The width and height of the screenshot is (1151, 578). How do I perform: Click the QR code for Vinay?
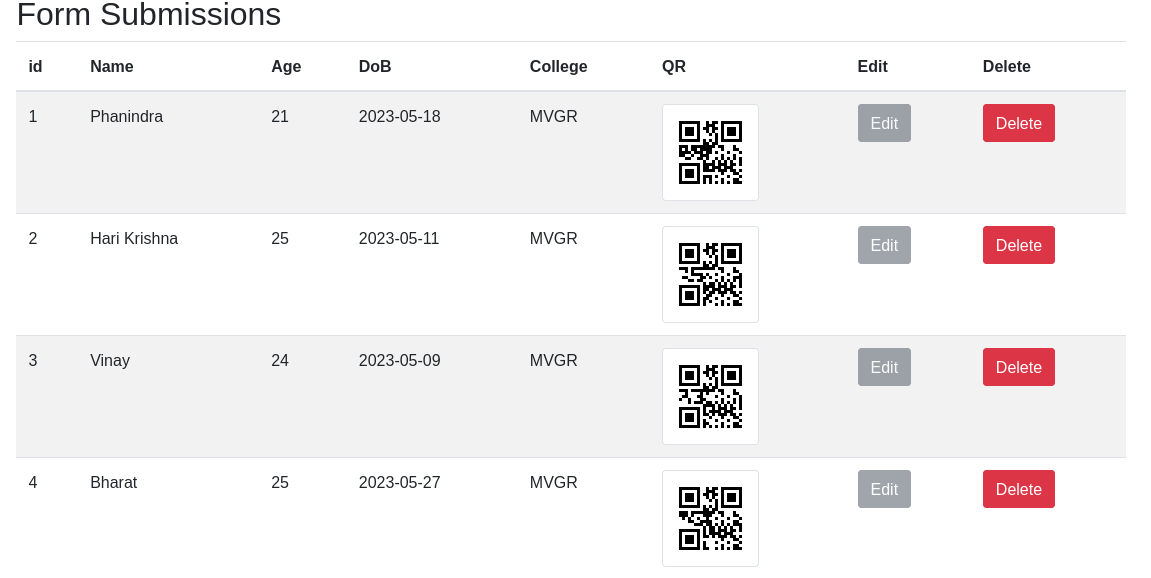pos(710,396)
